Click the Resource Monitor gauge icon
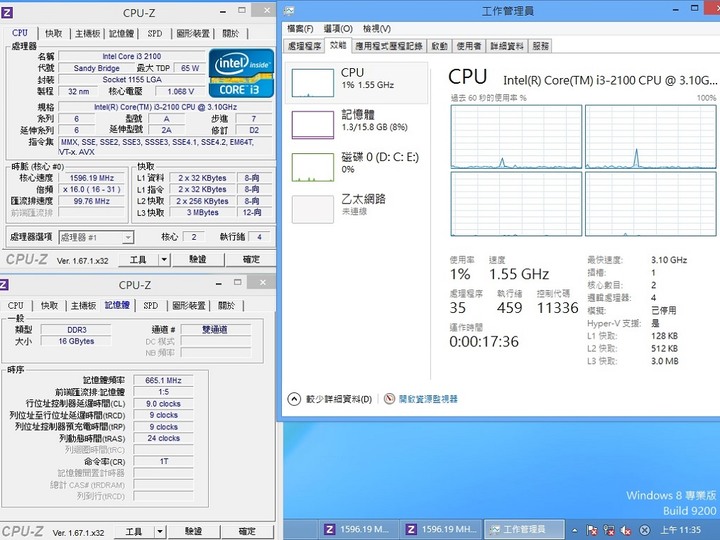The width and height of the screenshot is (720, 540). 389,399
